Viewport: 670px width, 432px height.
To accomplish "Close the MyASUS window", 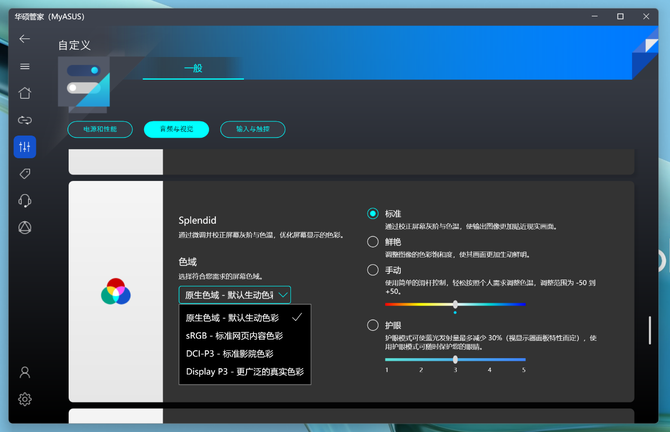I will 646,16.
